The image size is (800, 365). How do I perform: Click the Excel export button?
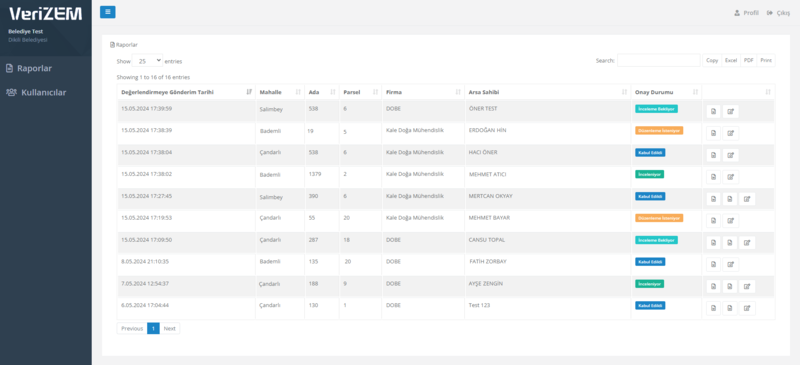point(731,60)
